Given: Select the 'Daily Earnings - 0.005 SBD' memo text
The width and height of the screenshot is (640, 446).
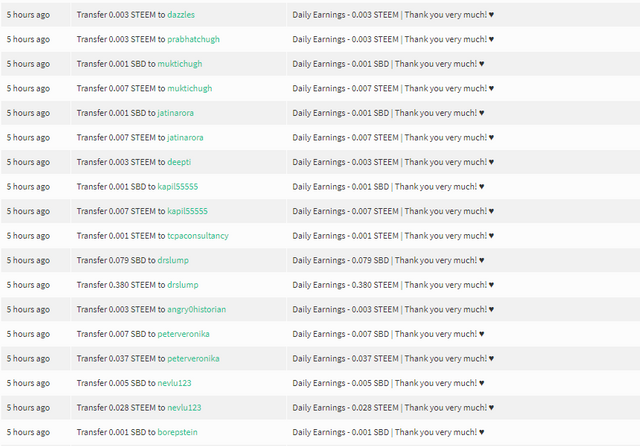Looking at the screenshot, I should click(x=340, y=383).
